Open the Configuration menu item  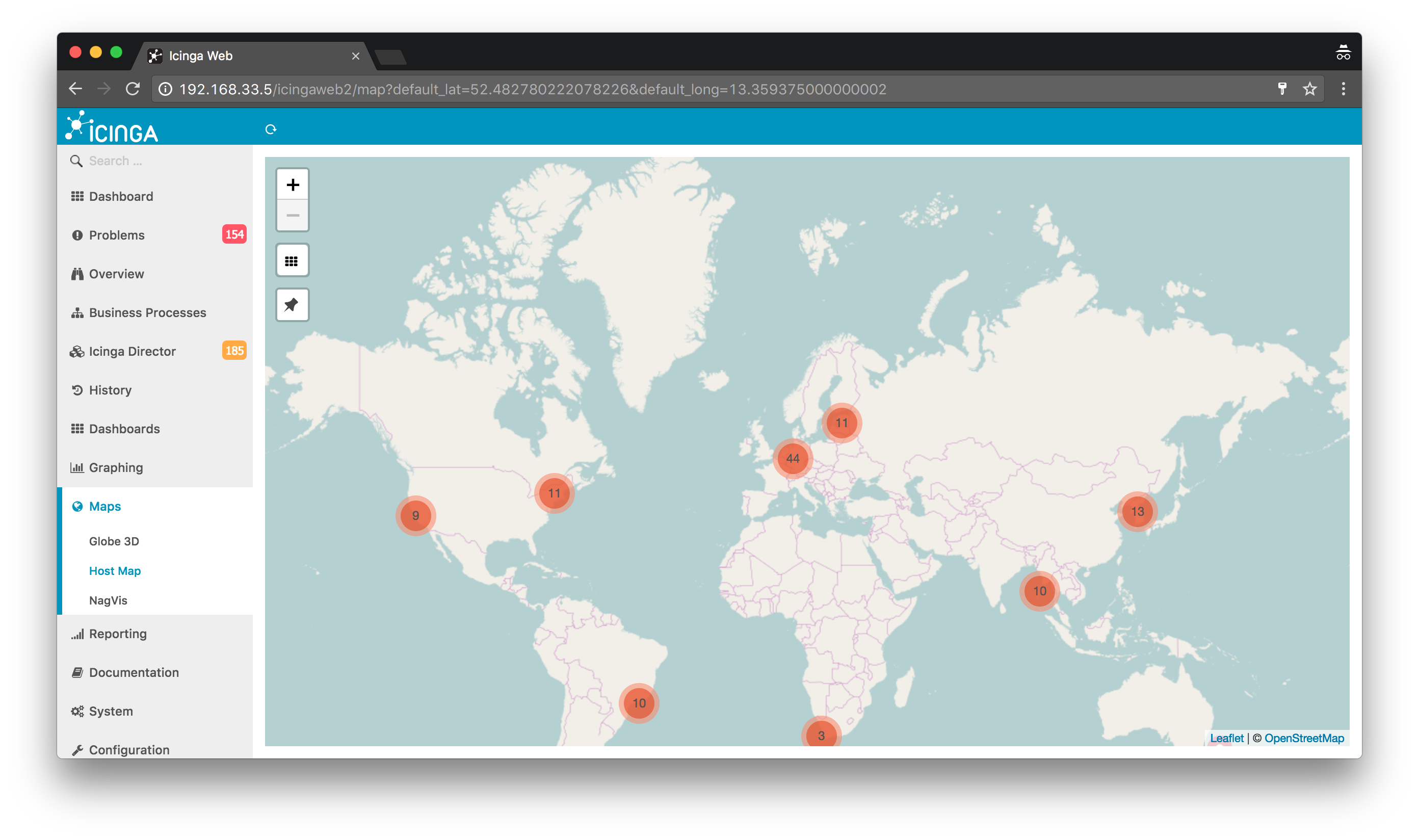pyautogui.click(x=154, y=750)
